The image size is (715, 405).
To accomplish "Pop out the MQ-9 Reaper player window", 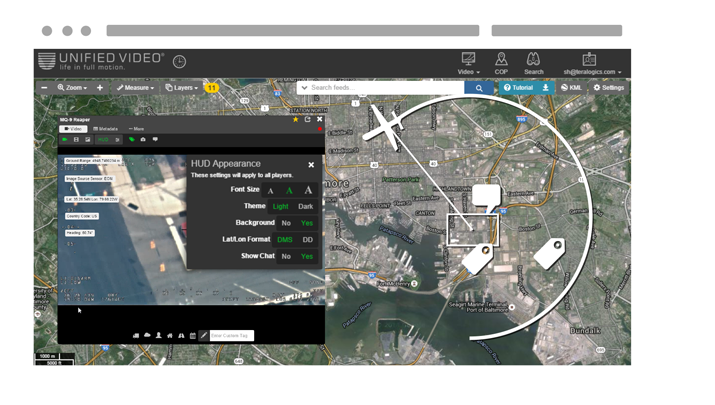I will (x=307, y=119).
